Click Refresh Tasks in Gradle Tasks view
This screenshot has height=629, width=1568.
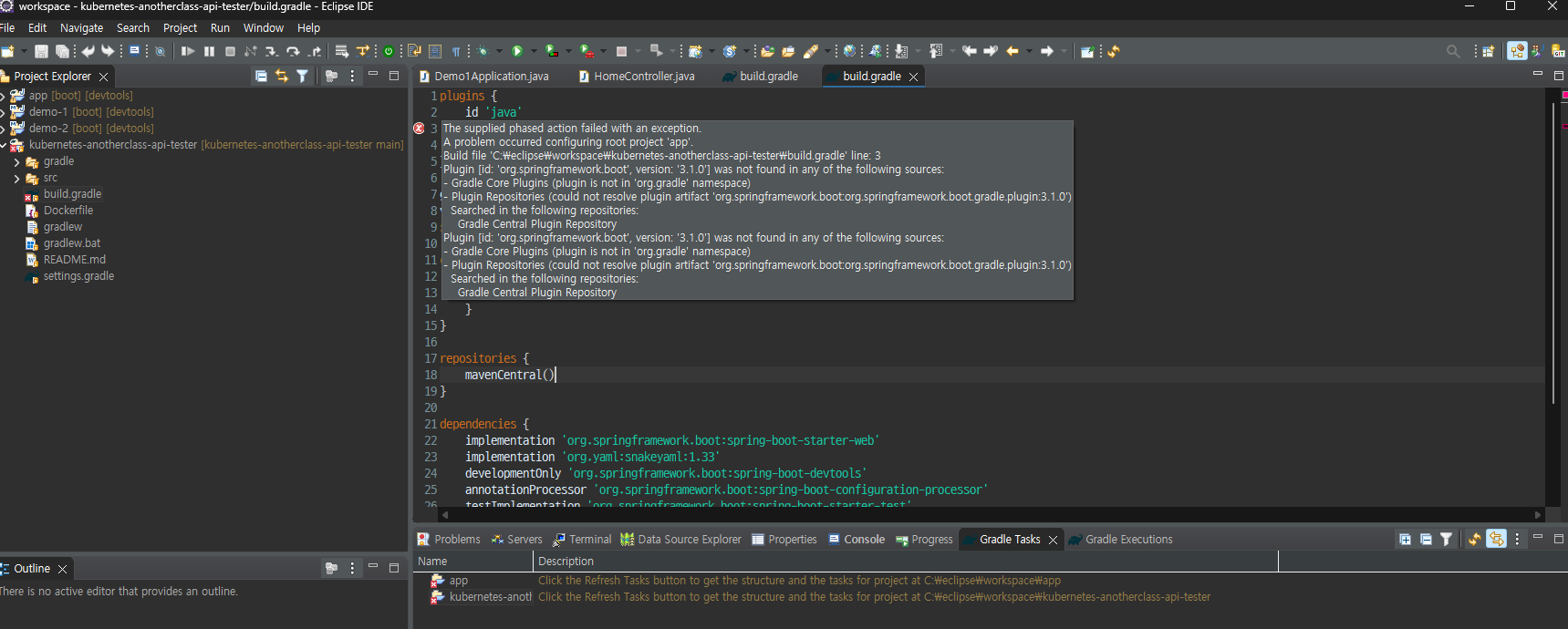pos(1474,540)
